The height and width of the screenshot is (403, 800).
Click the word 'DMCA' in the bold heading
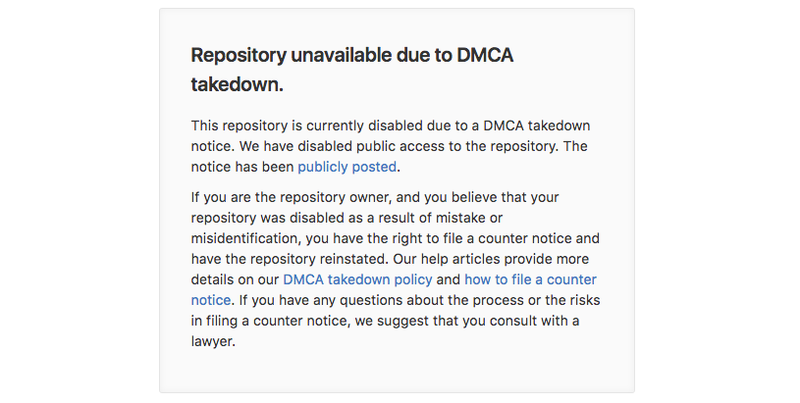pyautogui.click(x=485, y=55)
